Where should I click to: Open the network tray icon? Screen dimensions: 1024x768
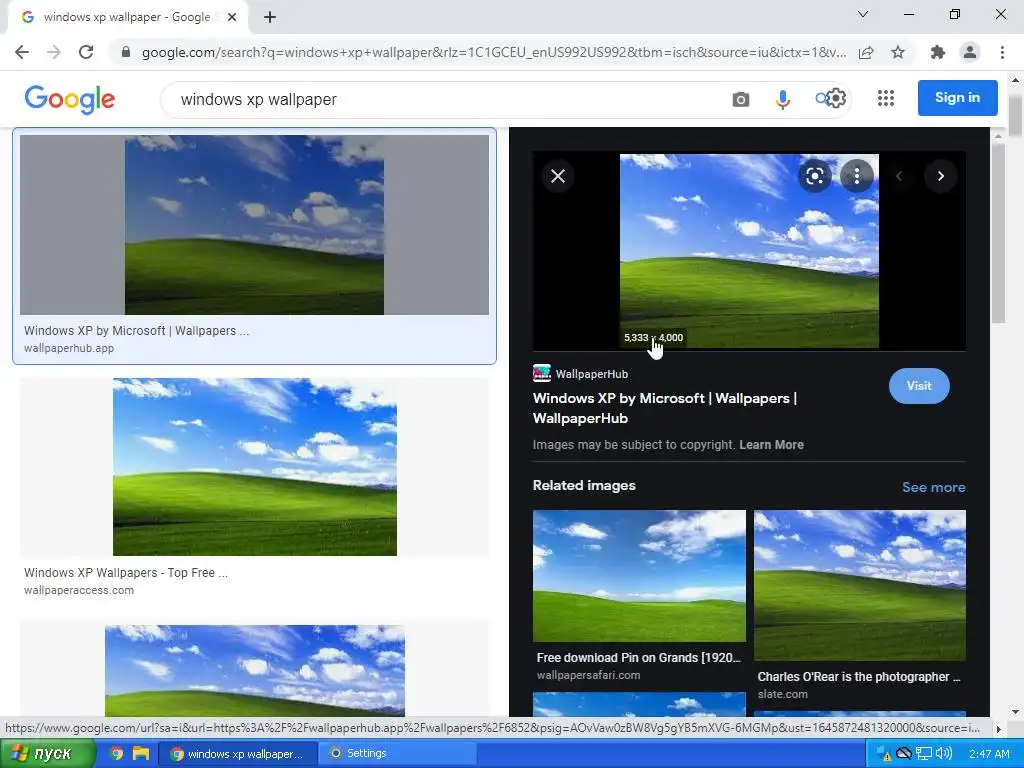tap(923, 754)
